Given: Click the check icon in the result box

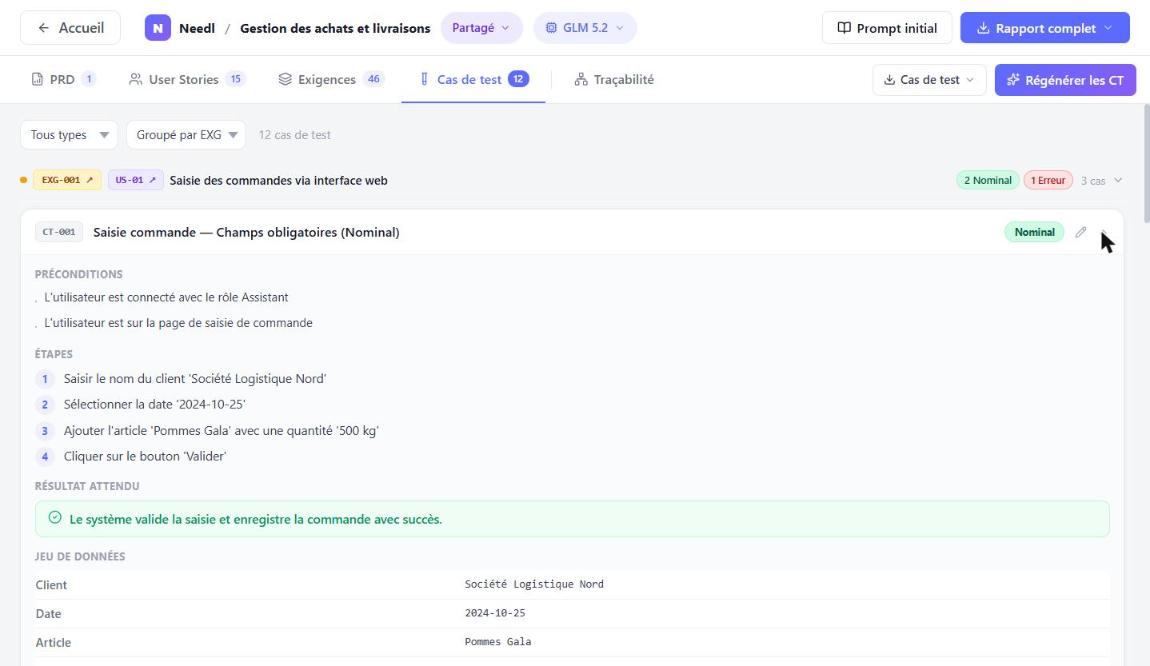Looking at the screenshot, I should pos(55,518).
